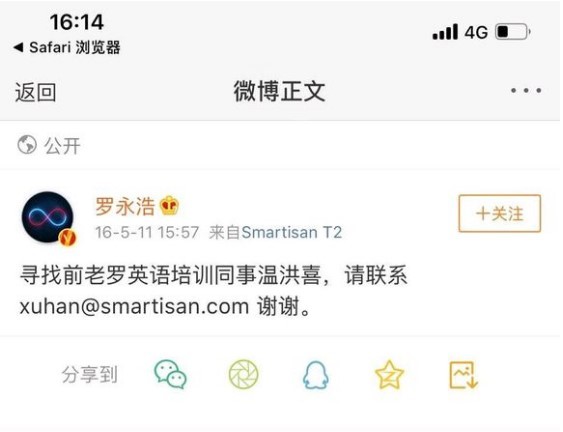563x432 pixels.
Task: Tap the xuhan@smartisan.com email address
Action: click(134, 307)
